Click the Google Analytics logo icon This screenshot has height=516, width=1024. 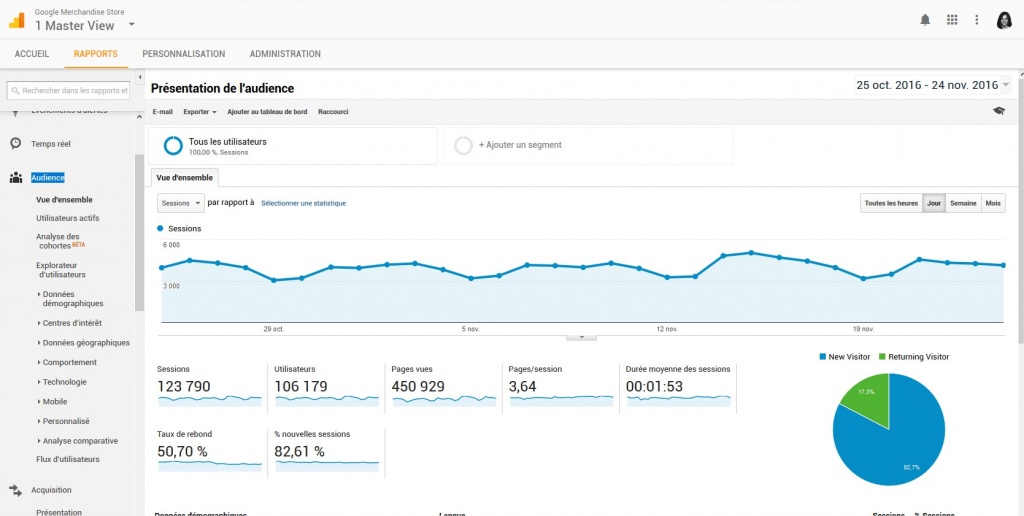click(x=16, y=20)
